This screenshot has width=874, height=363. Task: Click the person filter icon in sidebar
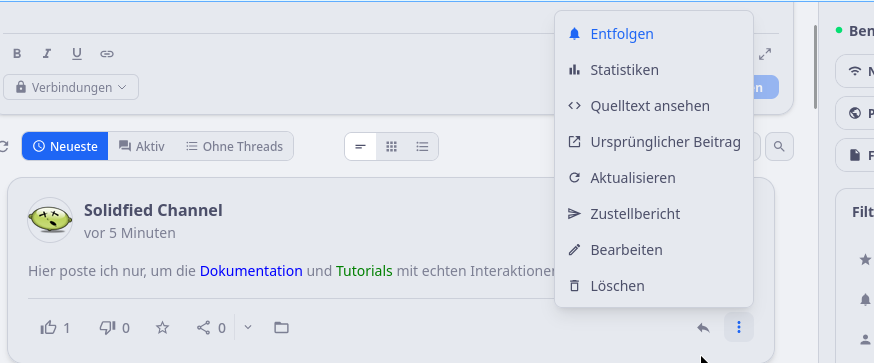click(x=865, y=339)
